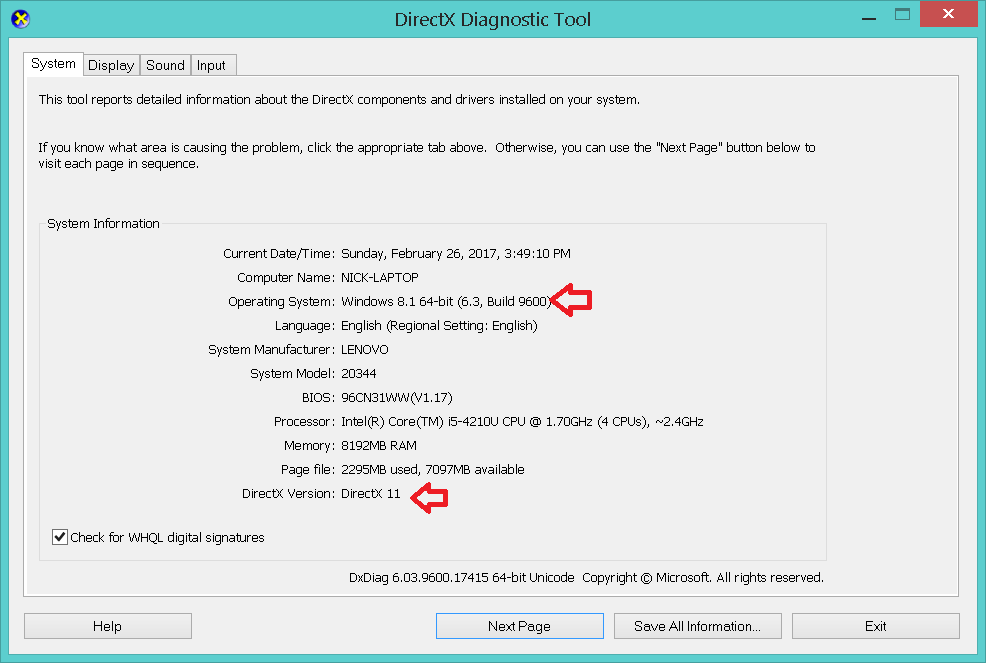Click the BIOS field label
The height and width of the screenshot is (663, 986).
coord(318,398)
